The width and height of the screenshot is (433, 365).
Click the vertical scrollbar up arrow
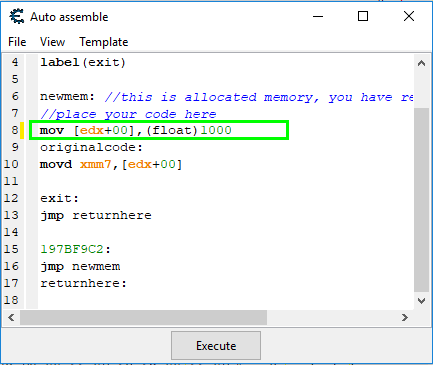tap(421, 63)
